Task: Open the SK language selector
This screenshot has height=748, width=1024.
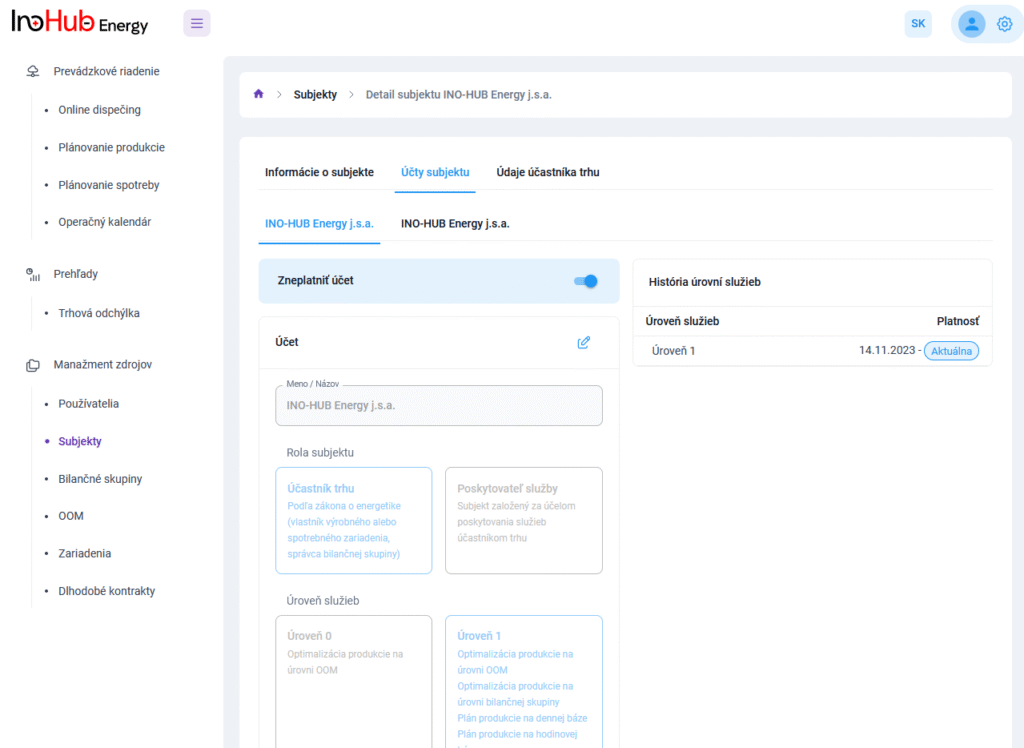Action: click(x=918, y=24)
